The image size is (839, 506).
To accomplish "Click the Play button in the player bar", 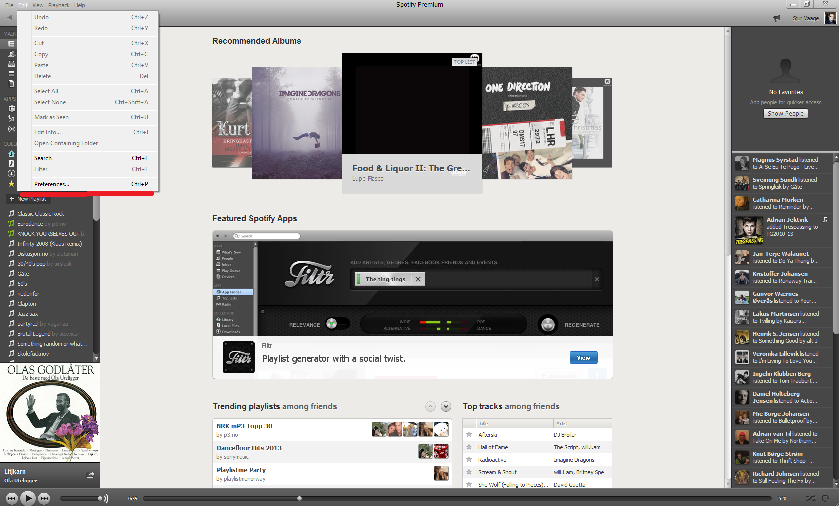I will click(28, 499).
